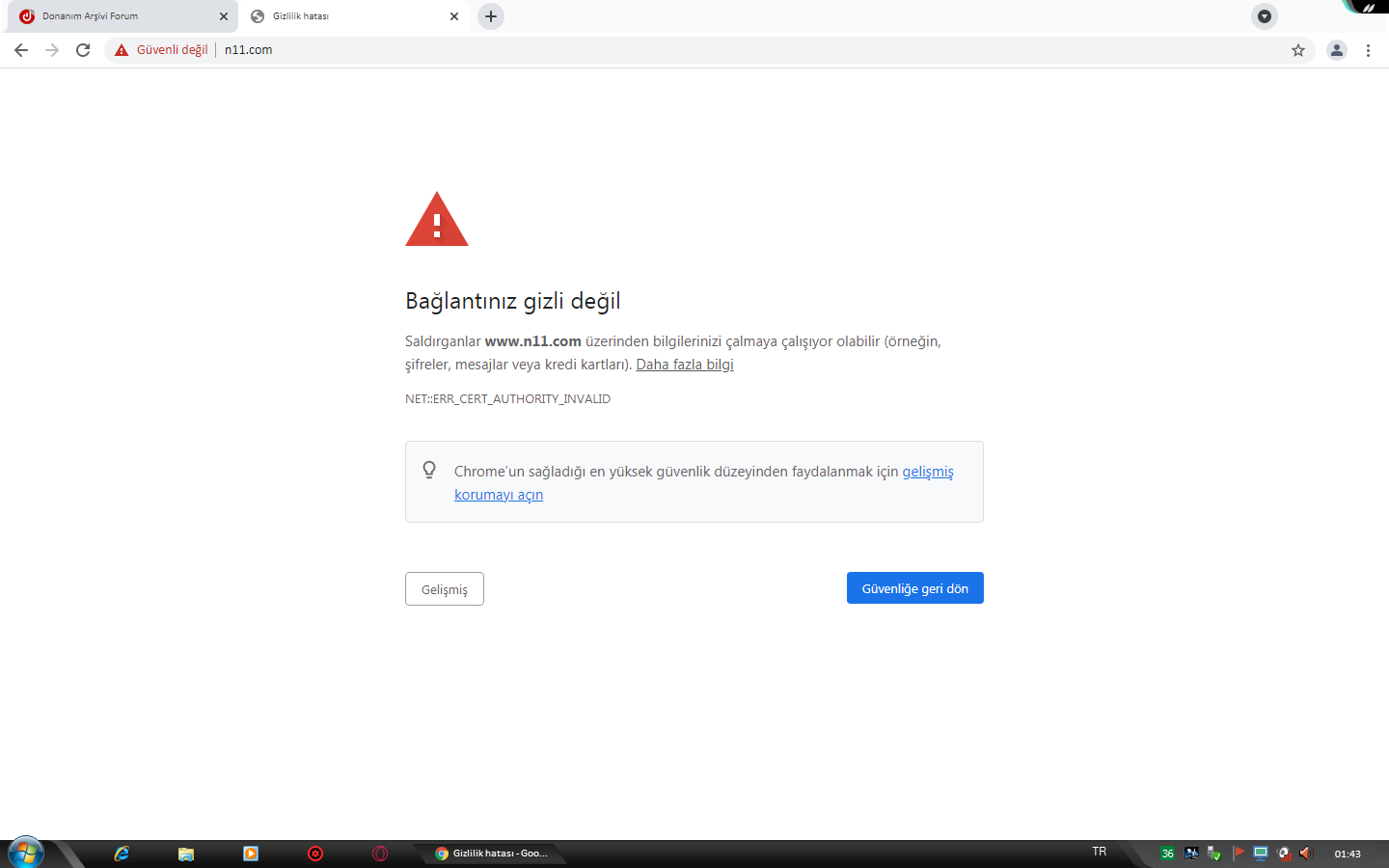Open Windows Explorer from the taskbar
Image resolution: width=1389 pixels, height=868 pixels.
pos(186,854)
